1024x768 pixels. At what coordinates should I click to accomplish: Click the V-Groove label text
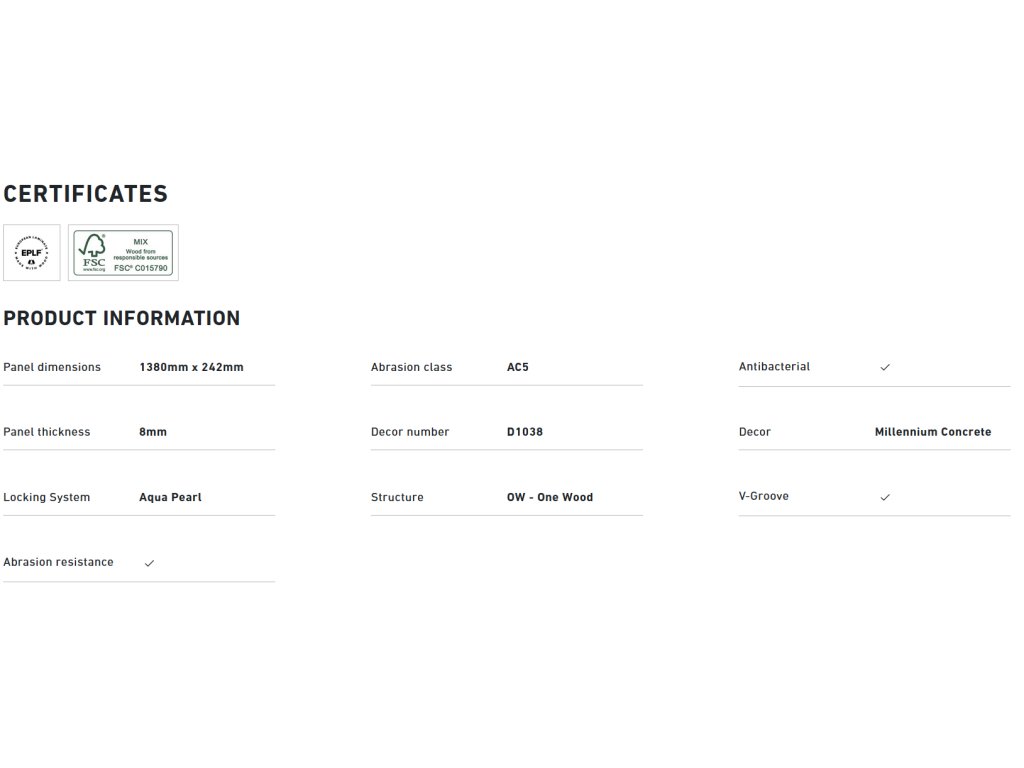764,496
